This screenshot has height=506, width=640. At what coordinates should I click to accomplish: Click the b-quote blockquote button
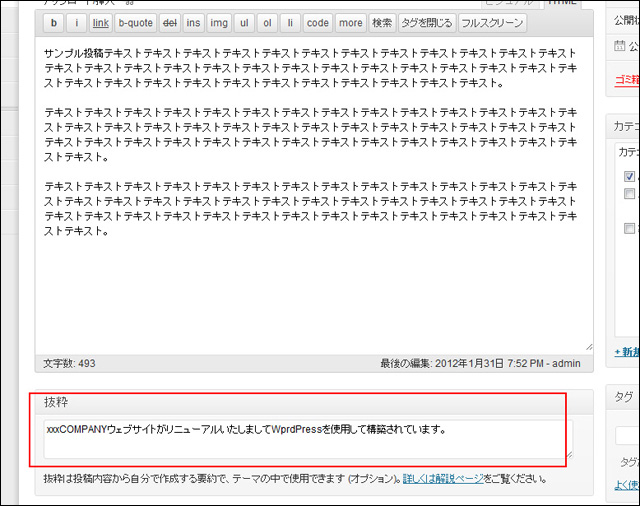click(x=134, y=22)
